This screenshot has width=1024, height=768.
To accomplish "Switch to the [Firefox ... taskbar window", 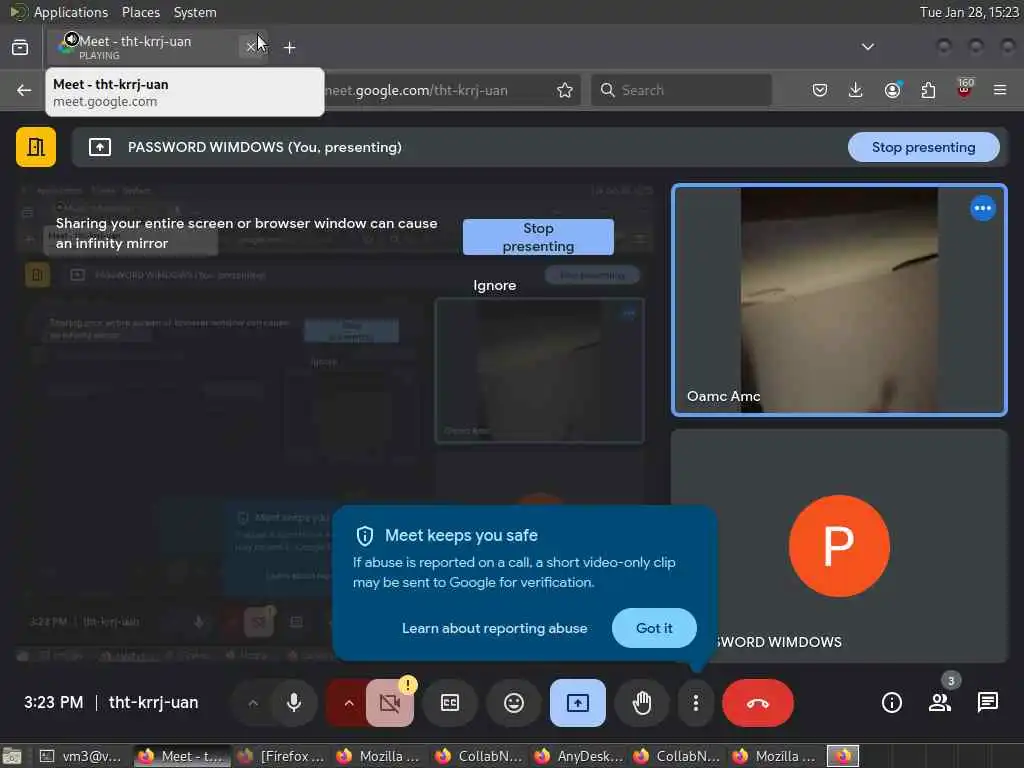I will pyautogui.click(x=281, y=756).
